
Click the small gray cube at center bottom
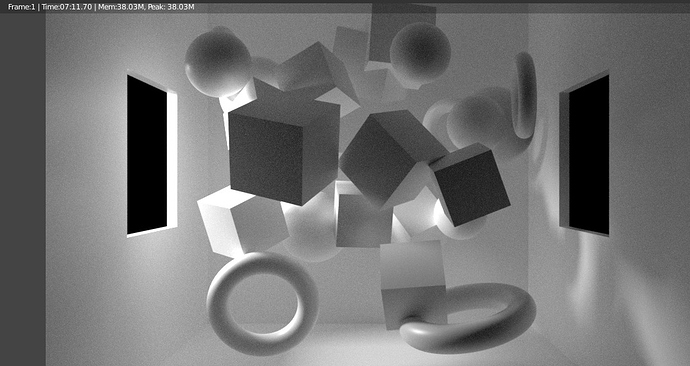363,220
